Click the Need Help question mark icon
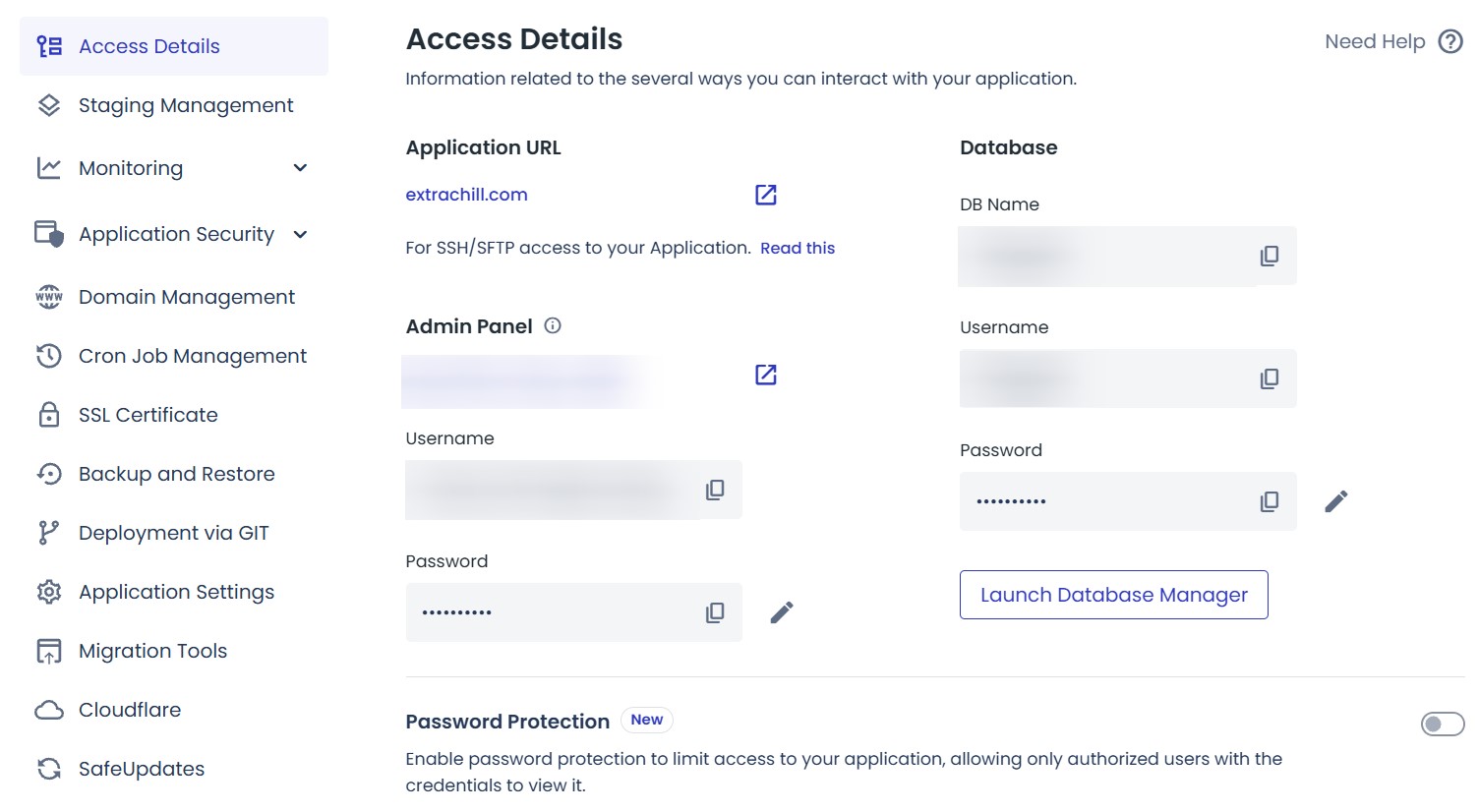Screen dimensions: 1478x812 1450,41
